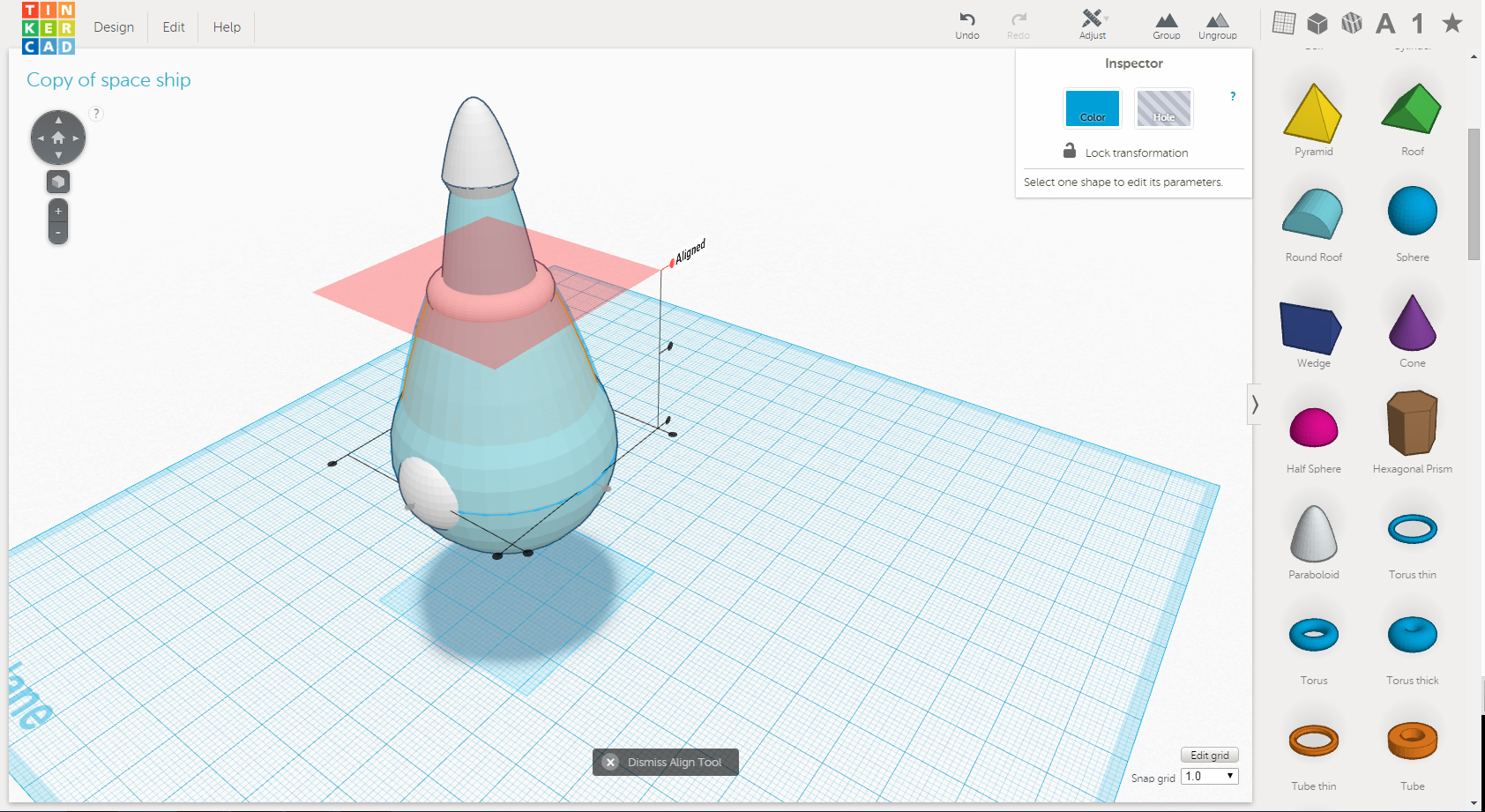Open the Snap grid dropdown
1485x812 pixels.
1210,777
